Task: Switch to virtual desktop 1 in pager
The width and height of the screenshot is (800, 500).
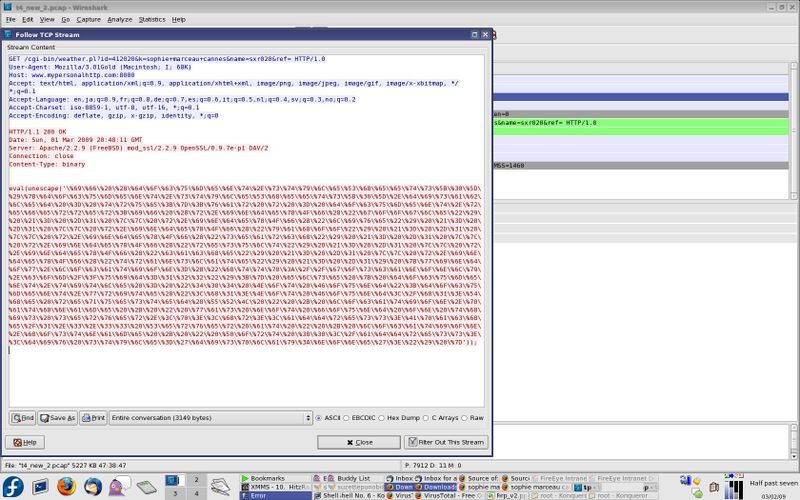Action: pos(174,480)
